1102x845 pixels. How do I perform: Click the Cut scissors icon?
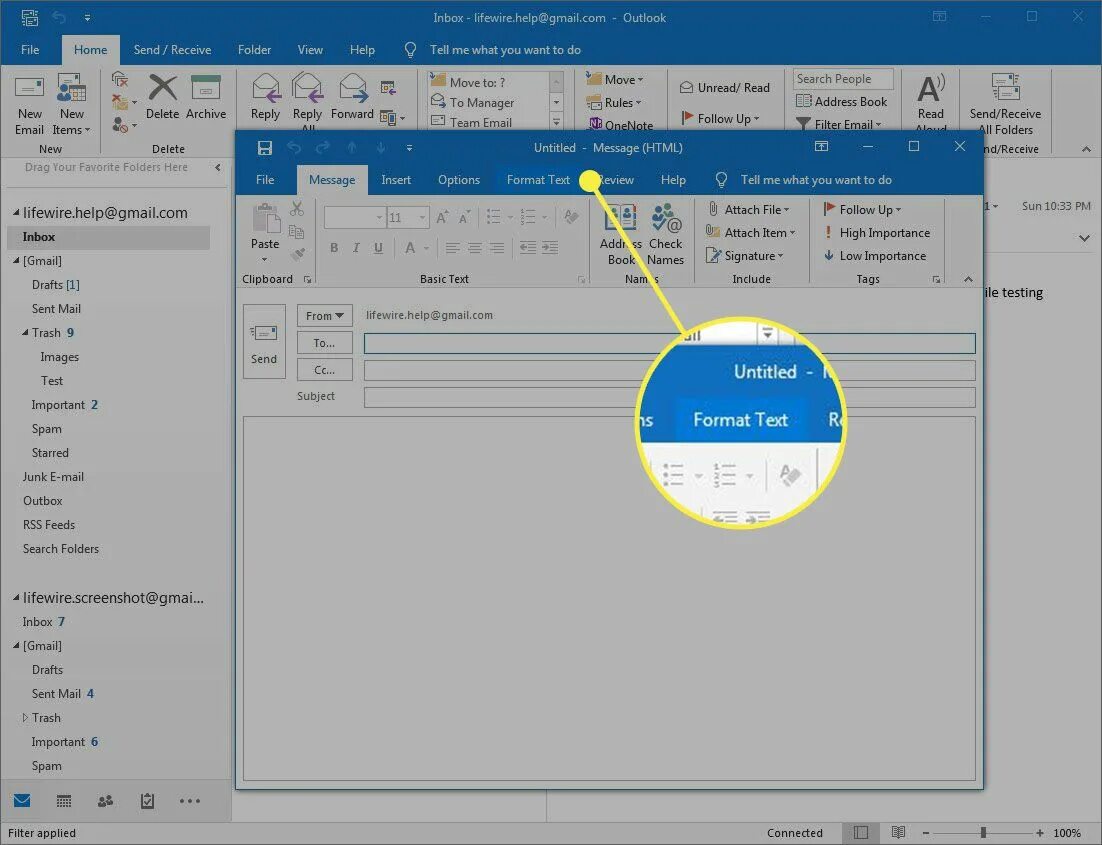click(297, 209)
